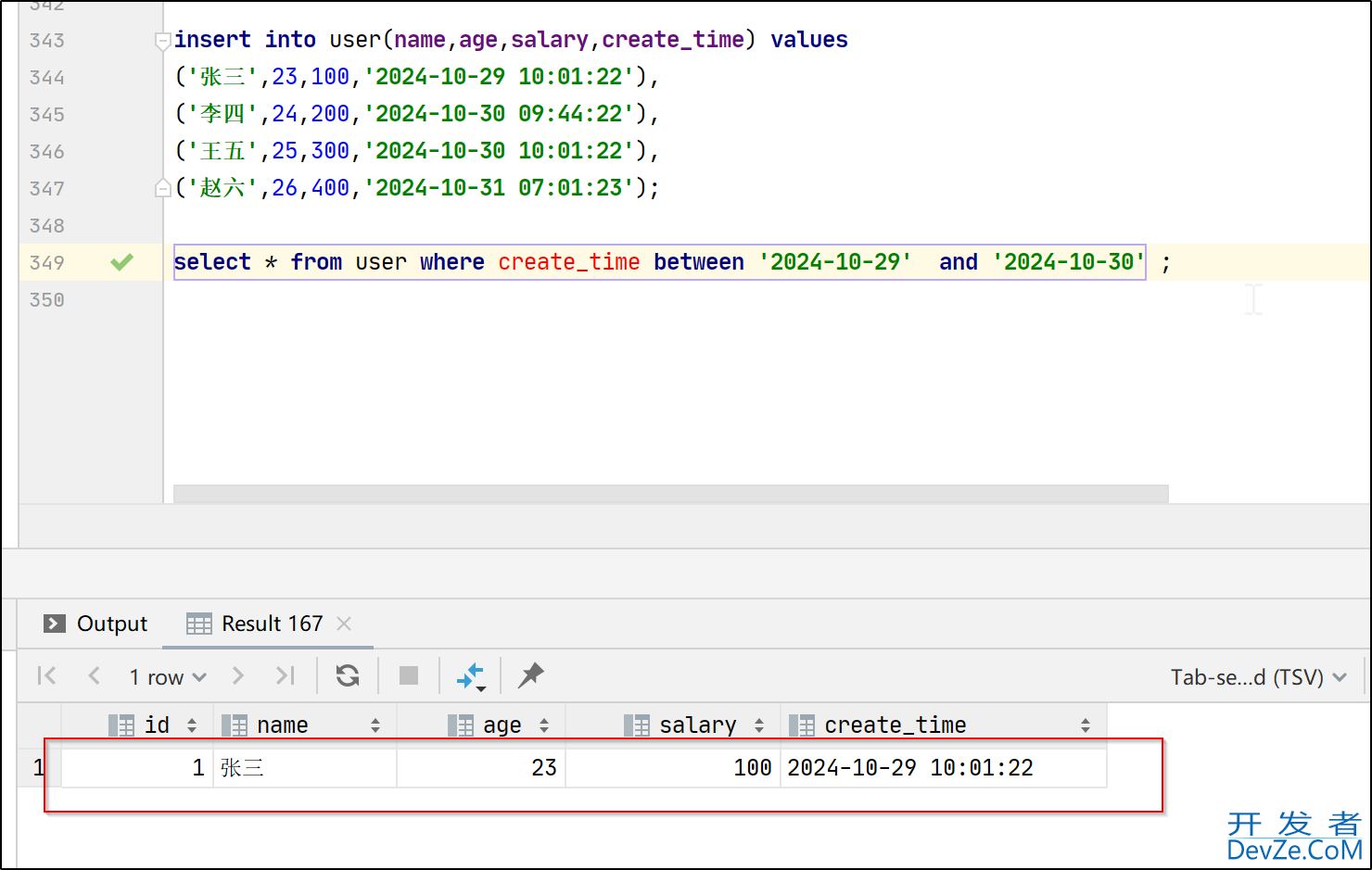Viewport: 1372px width, 870px height.
Task: Close the Result 167 tab
Action: (x=344, y=624)
